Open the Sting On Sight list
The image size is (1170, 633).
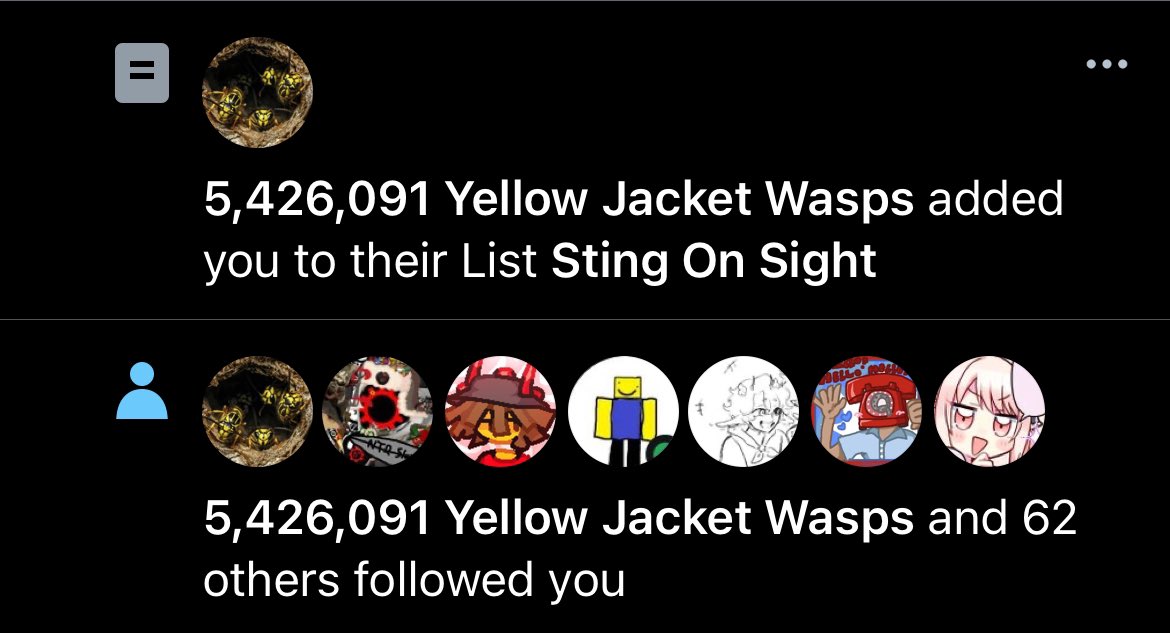click(713, 263)
